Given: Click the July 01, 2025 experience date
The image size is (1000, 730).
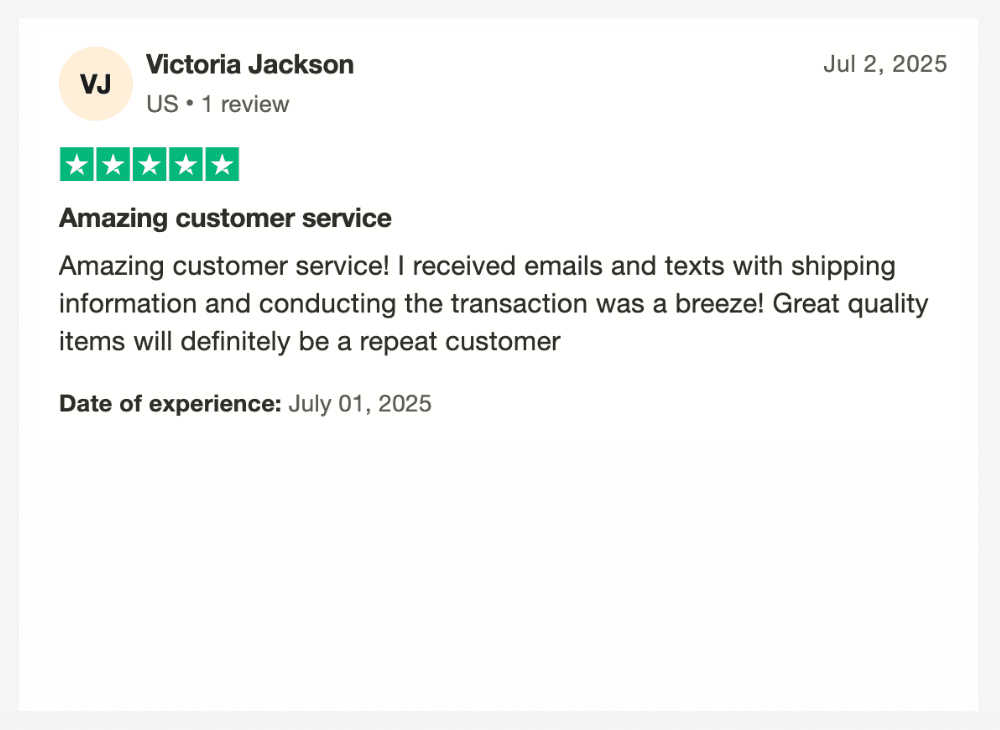Looking at the screenshot, I should click(x=360, y=404).
